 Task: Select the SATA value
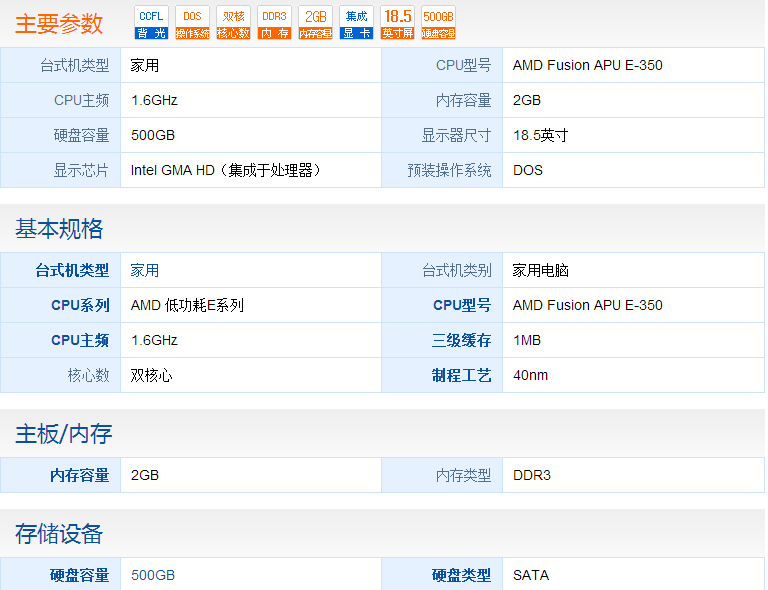pyautogui.click(x=530, y=575)
